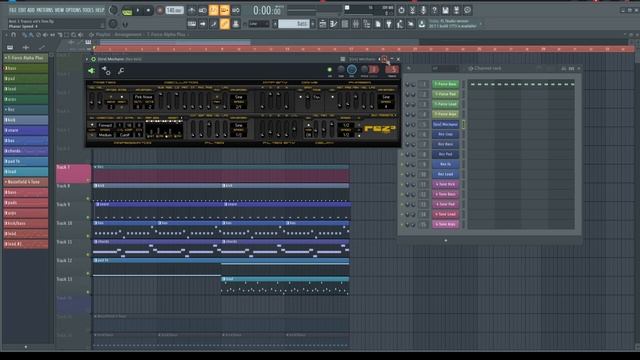Add a new channel plus button
This screenshot has width=640, height=360.
[445, 240]
